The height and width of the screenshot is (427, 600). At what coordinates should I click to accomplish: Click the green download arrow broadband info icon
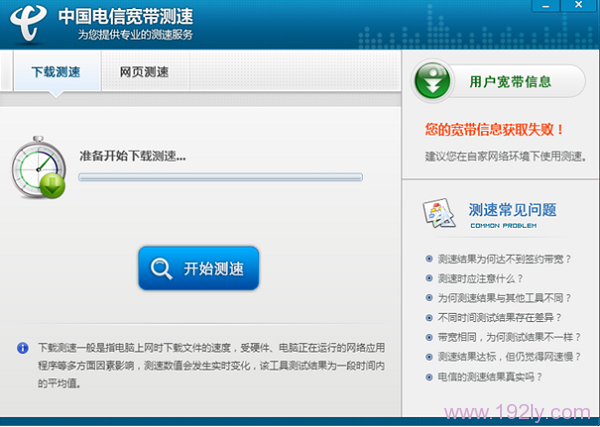[x=433, y=81]
